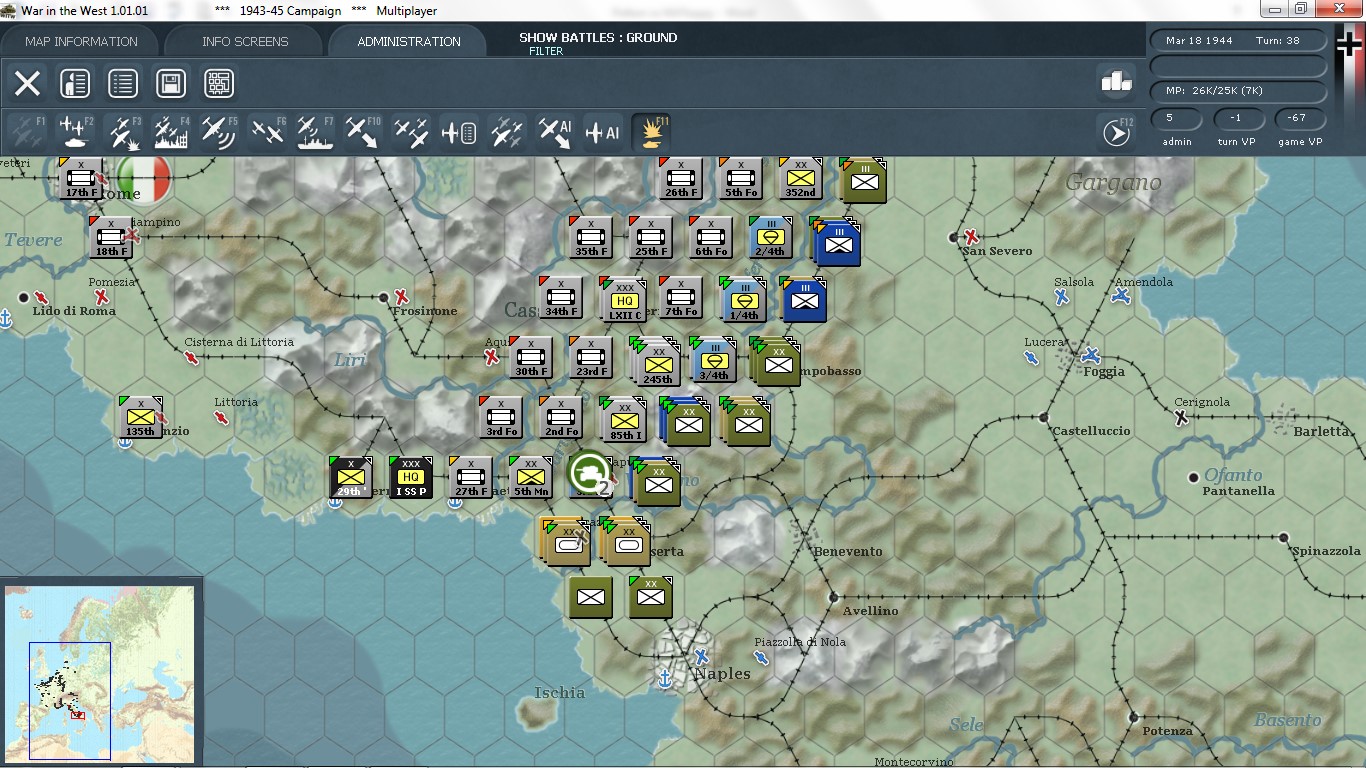Open the victory podium icon
This screenshot has height=768, width=1366.
coord(1116,82)
